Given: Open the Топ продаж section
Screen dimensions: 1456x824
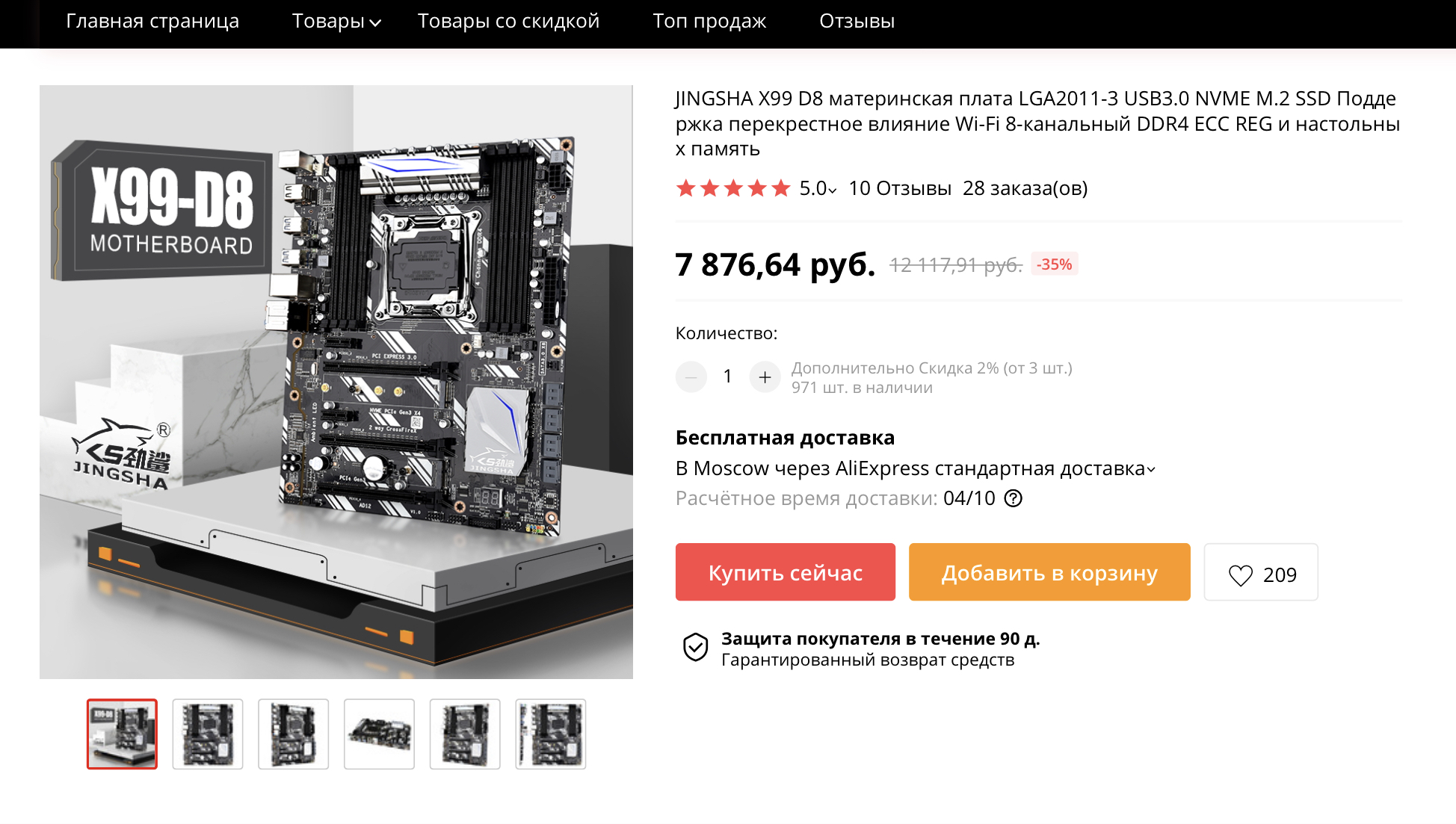Looking at the screenshot, I should tap(709, 21).
